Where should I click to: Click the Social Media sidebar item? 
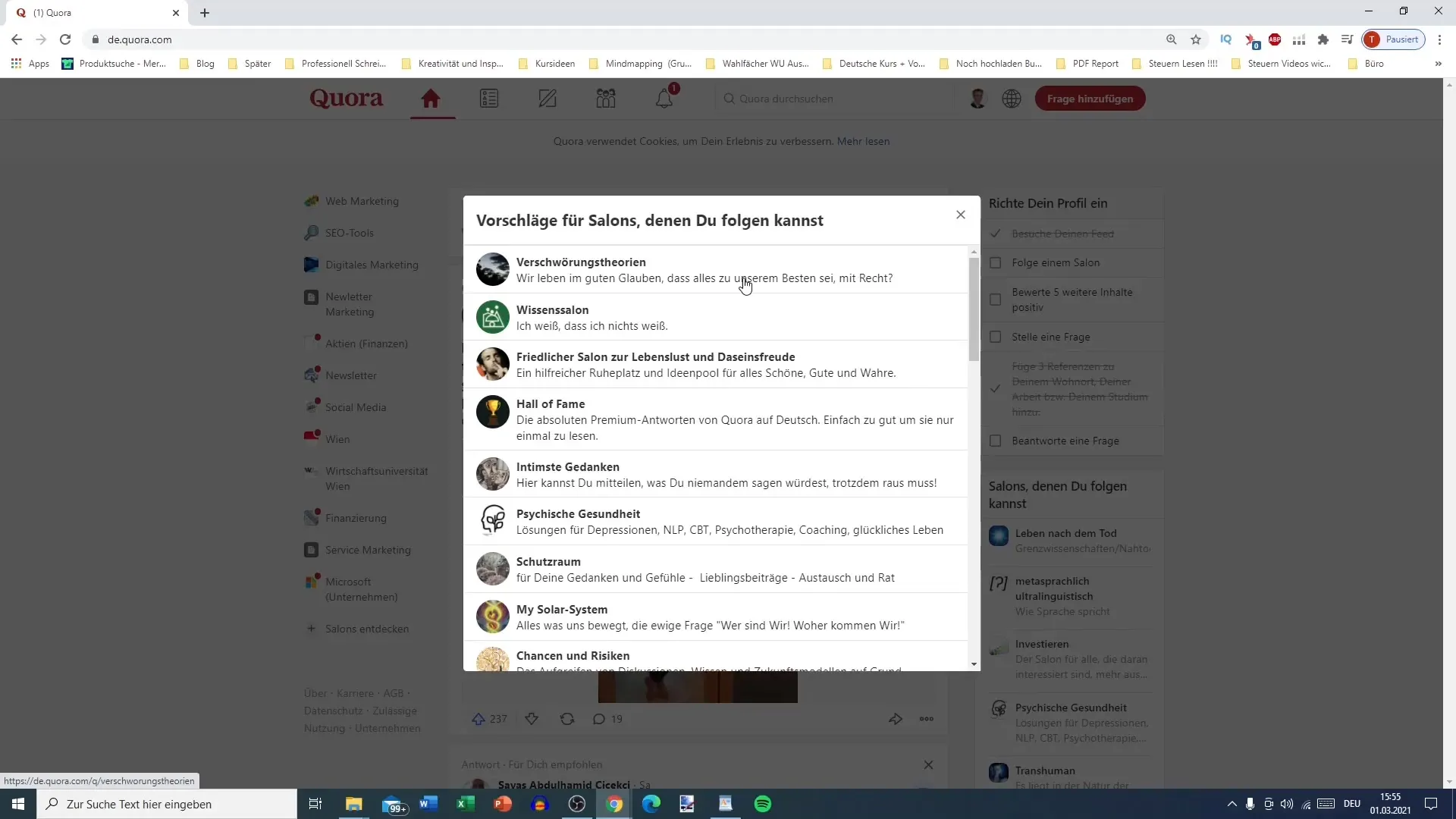coord(355,406)
